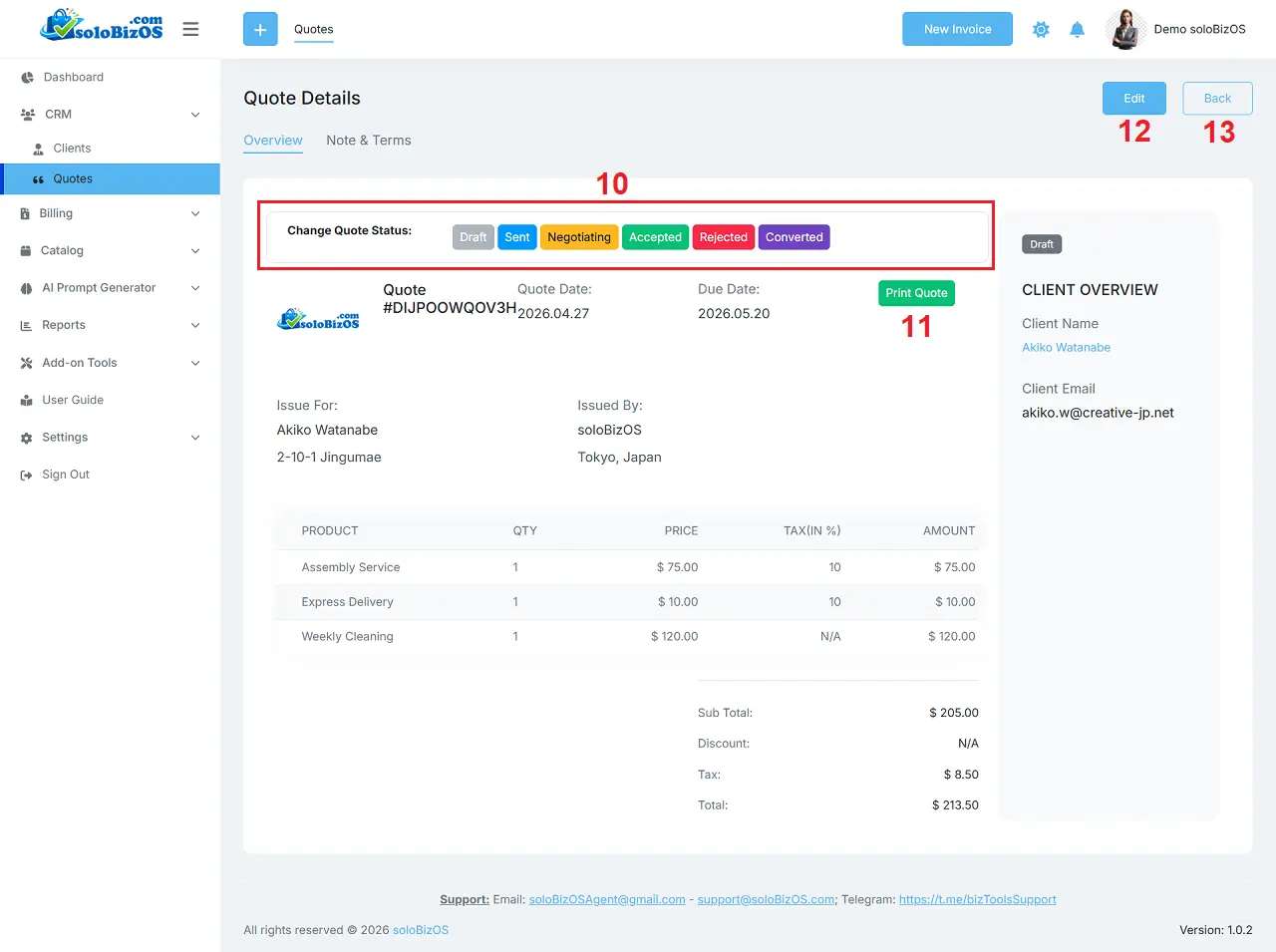The width and height of the screenshot is (1276, 952).
Task: Click the Sub Total value $ 205.00
Action: pyautogui.click(x=954, y=714)
